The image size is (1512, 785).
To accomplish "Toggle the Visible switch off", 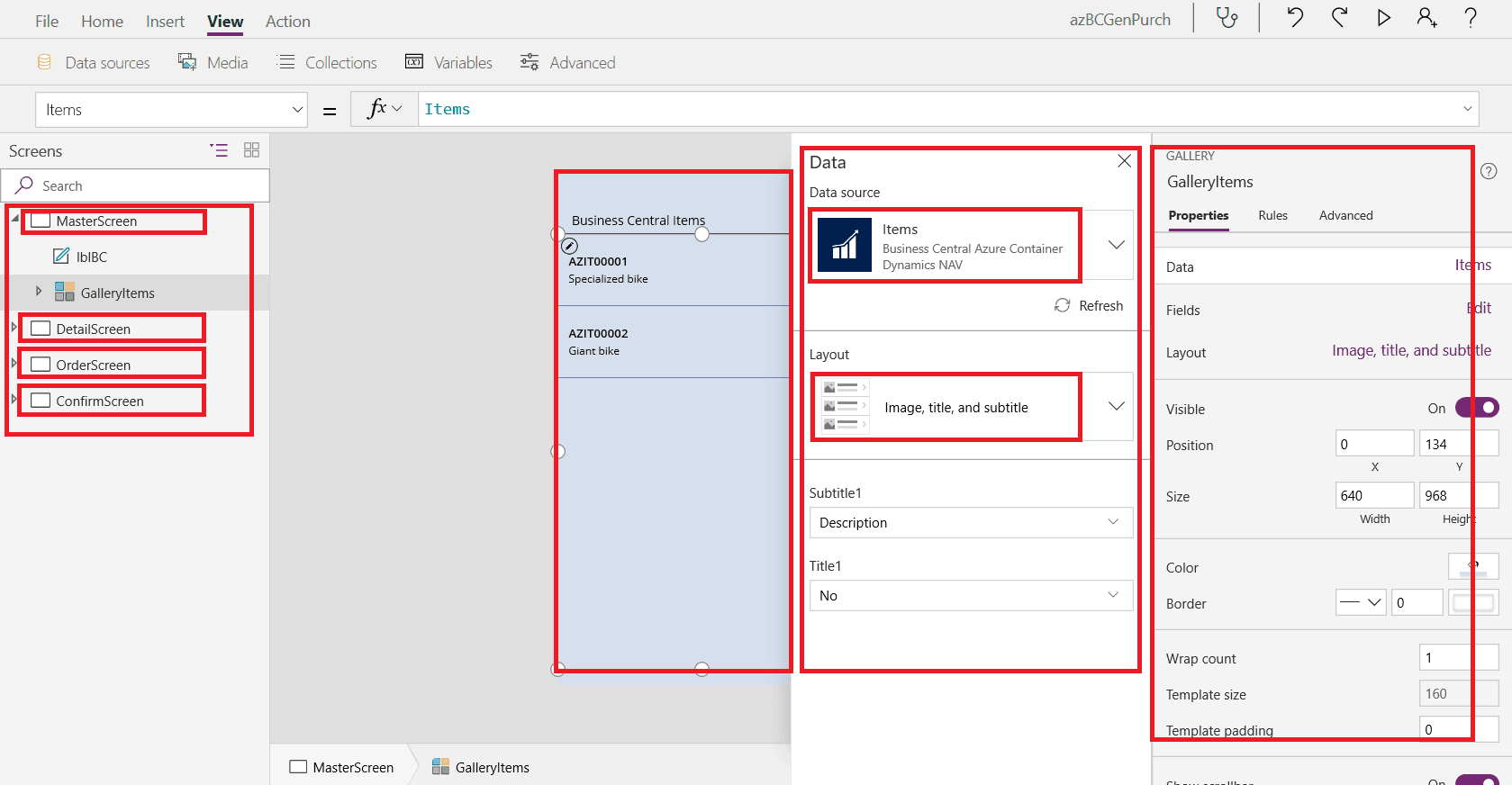I will pos(1477,408).
